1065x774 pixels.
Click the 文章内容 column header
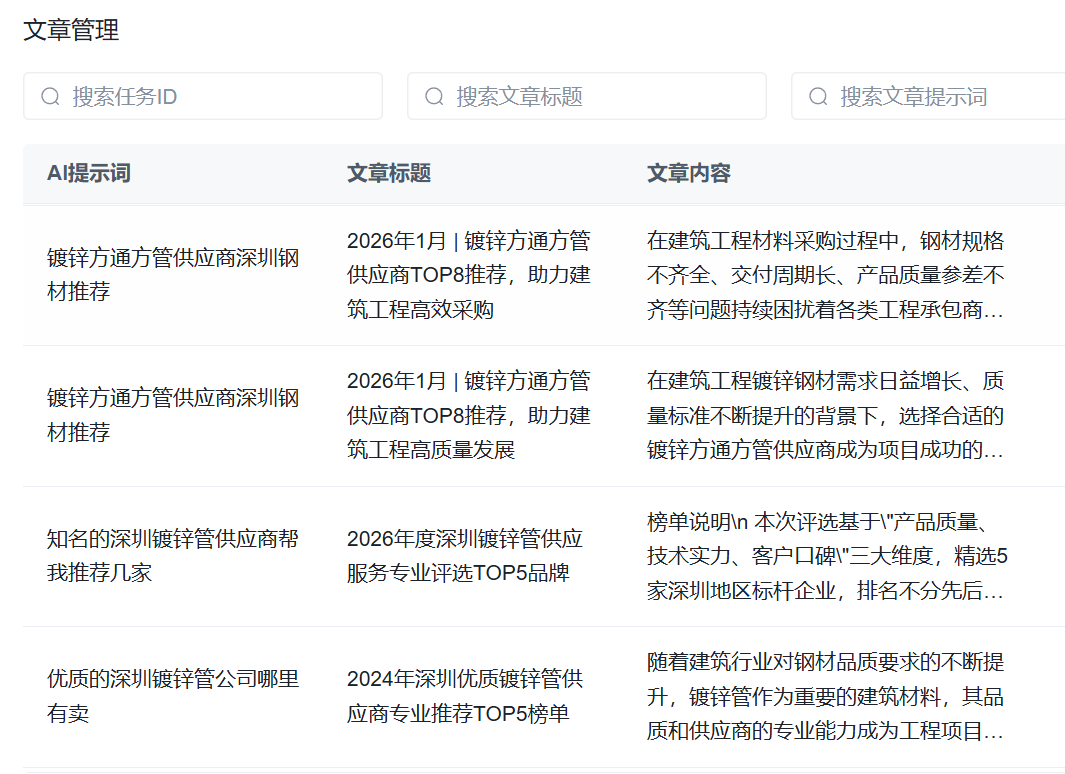tap(689, 173)
